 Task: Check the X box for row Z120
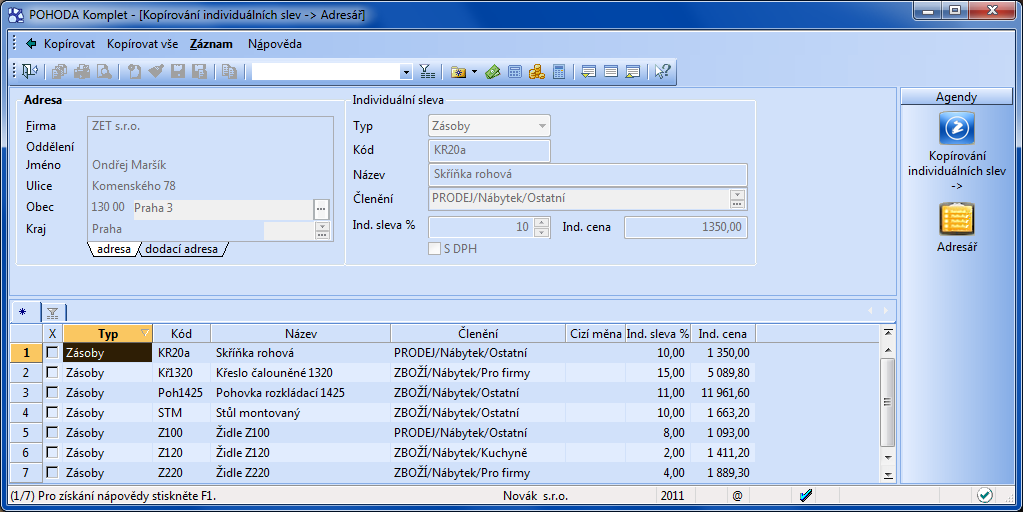(x=52, y=452)
